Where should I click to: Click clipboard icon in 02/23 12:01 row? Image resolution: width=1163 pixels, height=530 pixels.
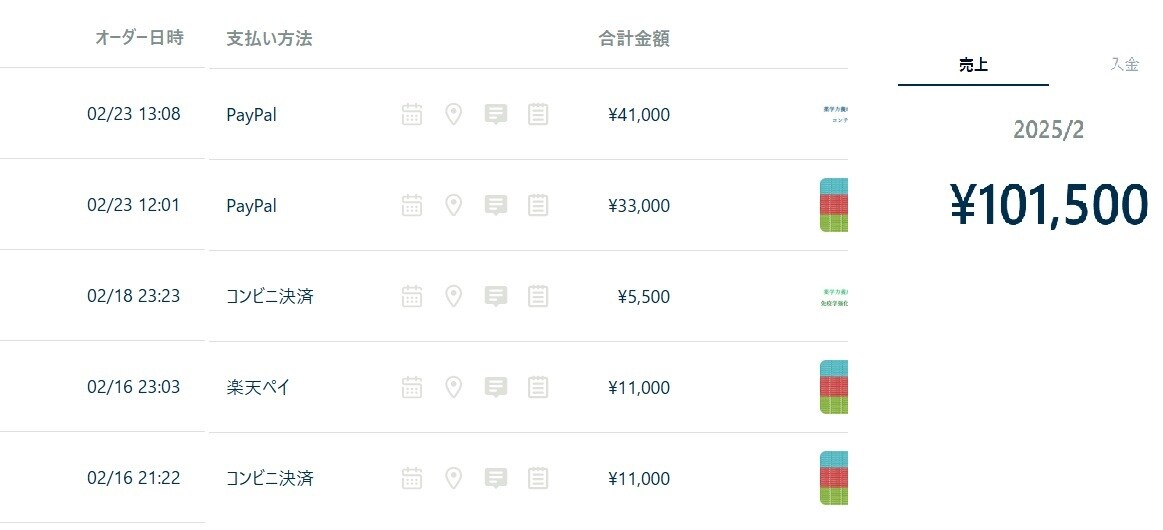(x=538, y=205)
